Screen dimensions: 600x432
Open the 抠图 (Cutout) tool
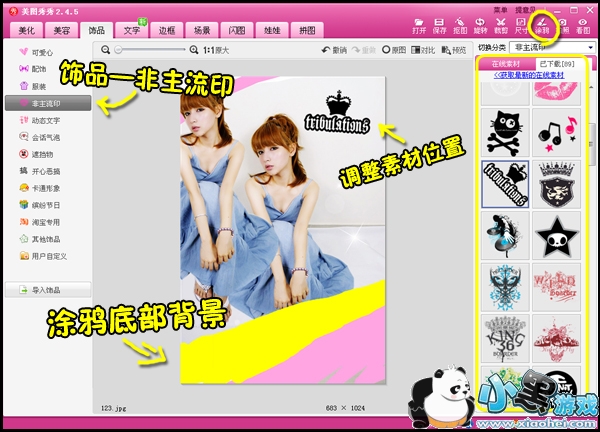point(460,24)
